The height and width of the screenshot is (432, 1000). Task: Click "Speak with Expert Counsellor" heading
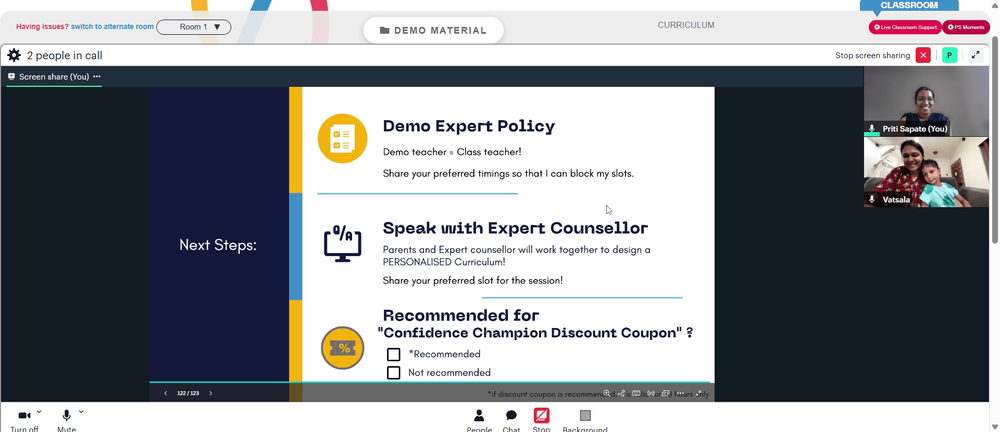(x=515, y=228)
